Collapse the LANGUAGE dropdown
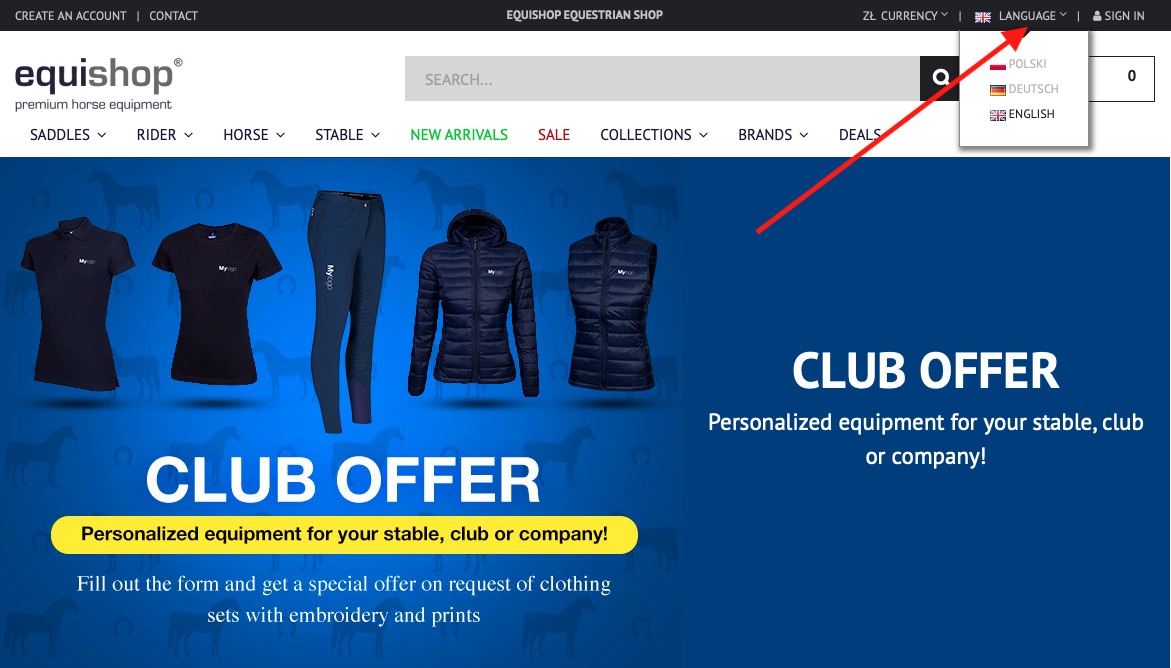The height and width of the screenshot is (668, 1171). 1032,16
